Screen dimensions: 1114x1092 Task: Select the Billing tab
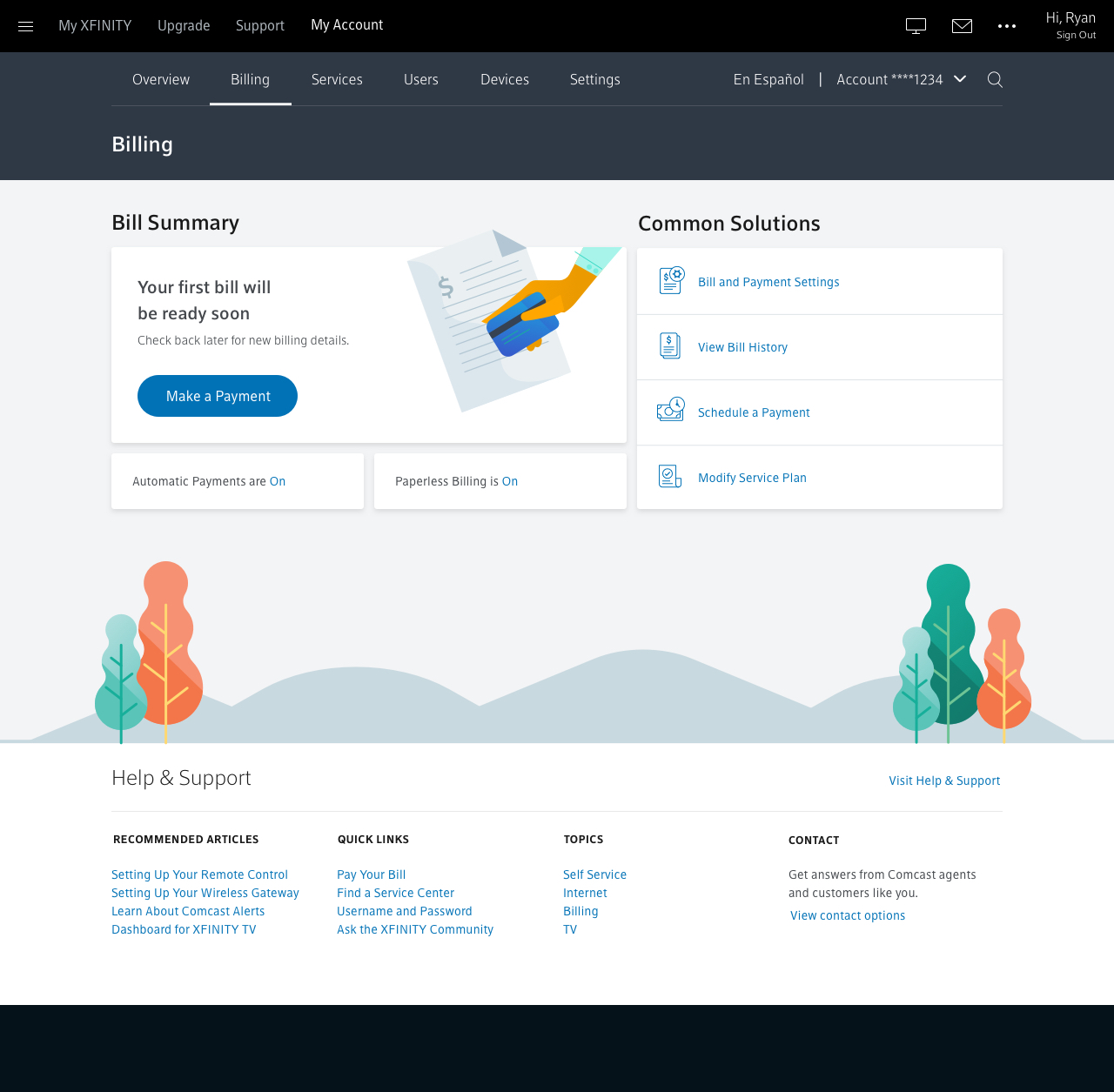coord(251,79)
